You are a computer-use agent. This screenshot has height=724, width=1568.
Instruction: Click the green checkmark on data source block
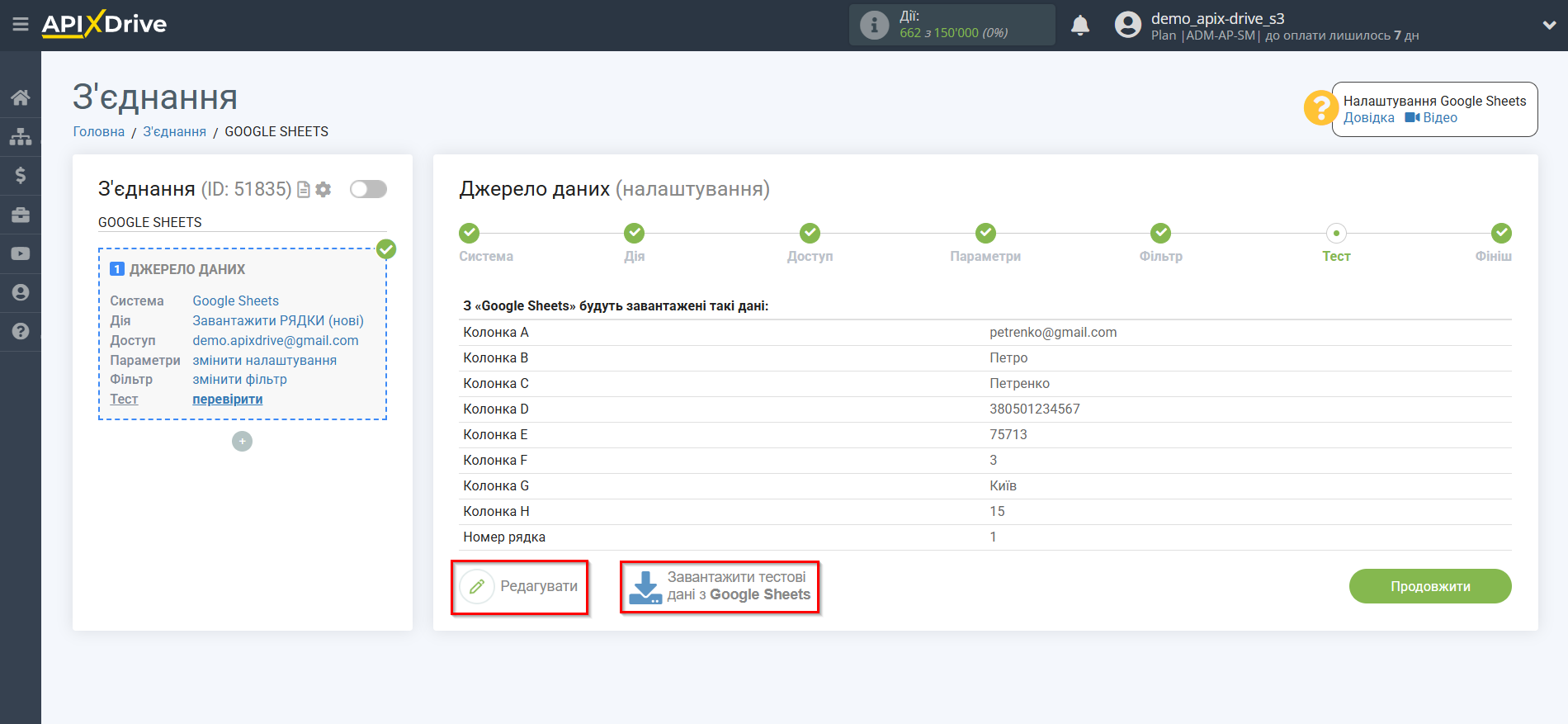(386, 248)
